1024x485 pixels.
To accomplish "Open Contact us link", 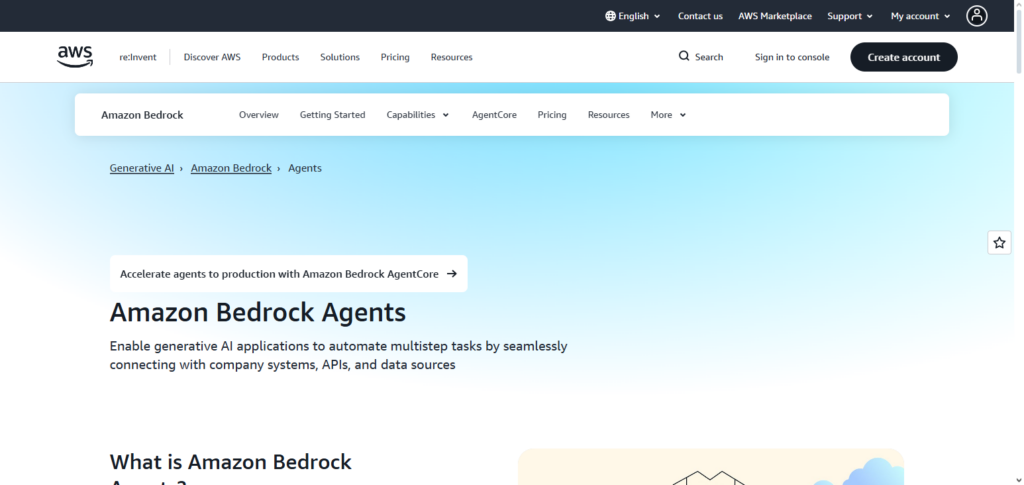I will pyautogui.click(x=700, y=16).
